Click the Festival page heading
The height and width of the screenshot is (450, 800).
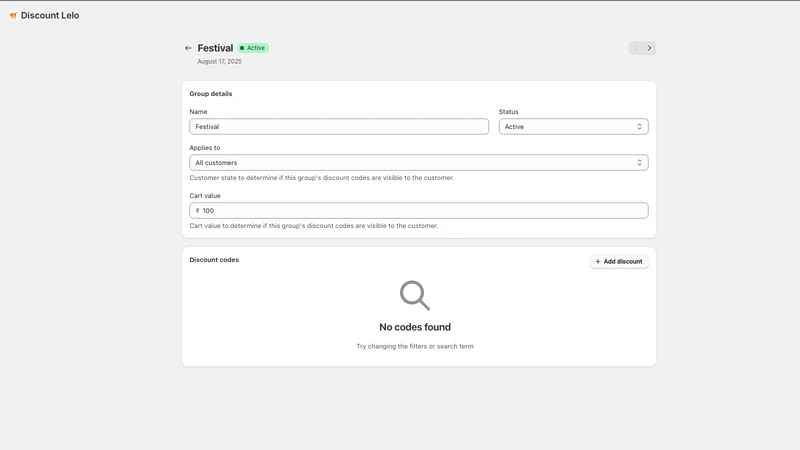pos(215,48)
